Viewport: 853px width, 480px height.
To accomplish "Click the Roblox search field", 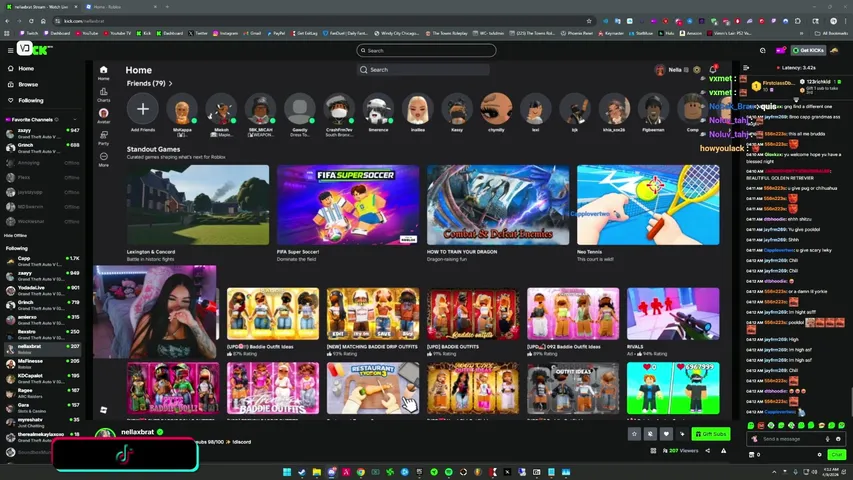I will click(423, 70).
